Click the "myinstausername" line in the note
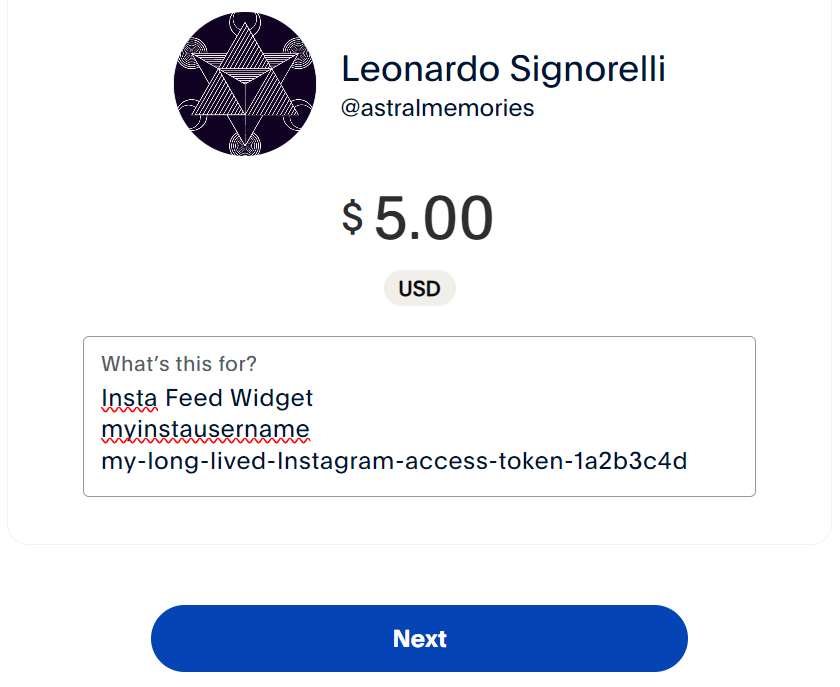840x687 pixels. (205, 430)
